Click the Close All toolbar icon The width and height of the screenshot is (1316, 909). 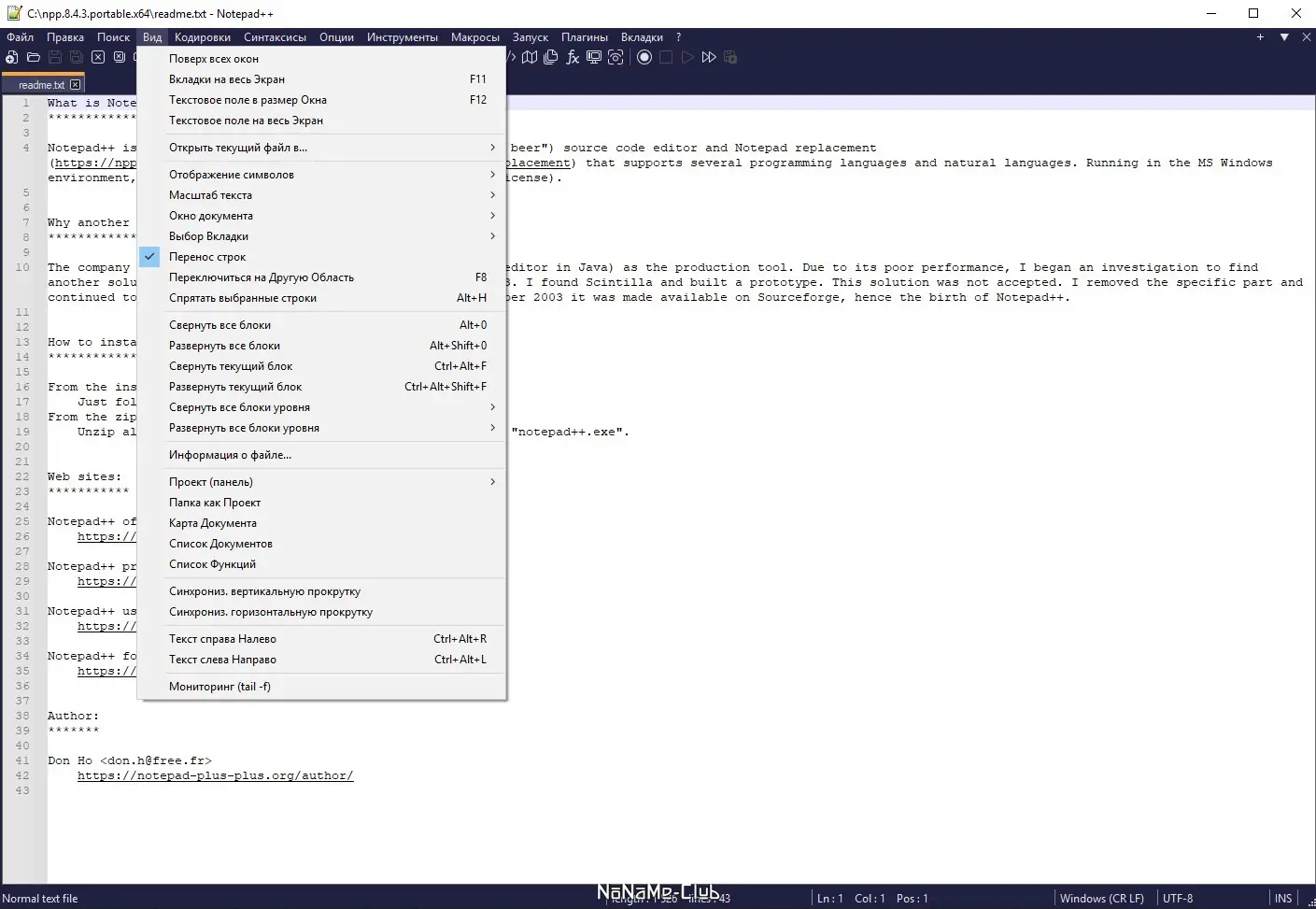(x=120, y=57)
